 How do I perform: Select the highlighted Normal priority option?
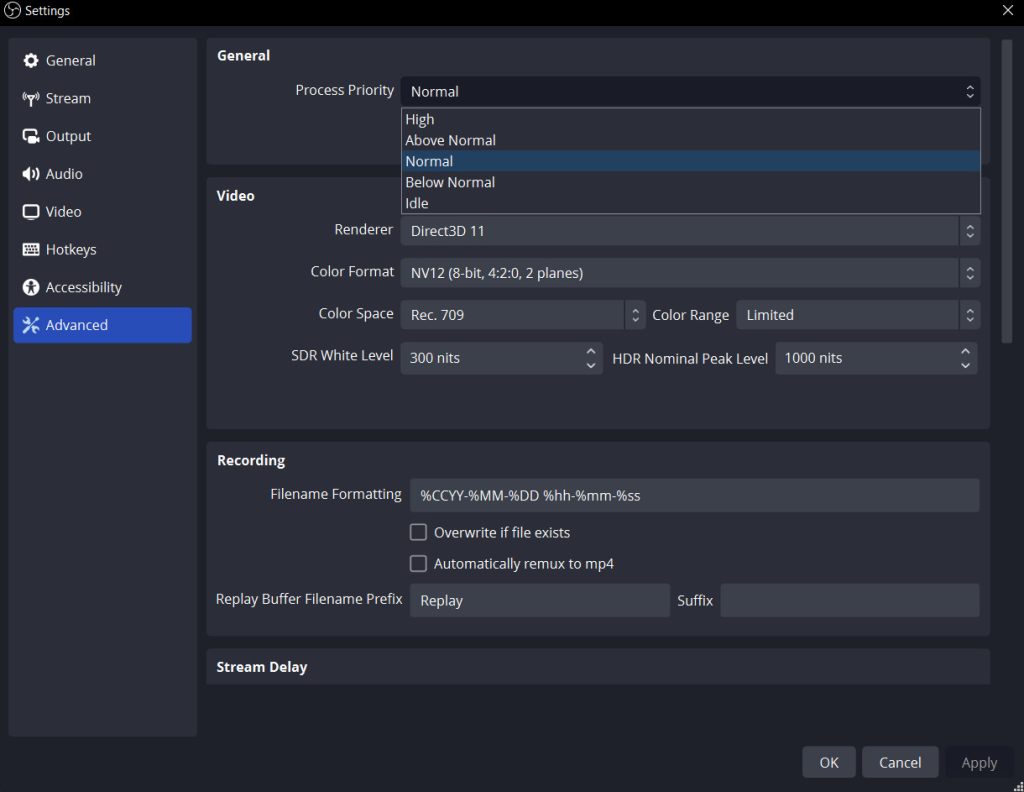(x=691, y=161)
